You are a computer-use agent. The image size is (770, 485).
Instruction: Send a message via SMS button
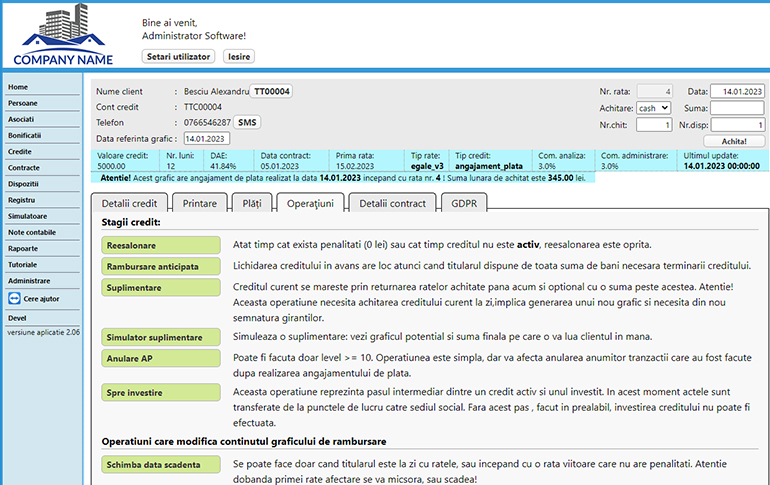click(x=247, y=122)
